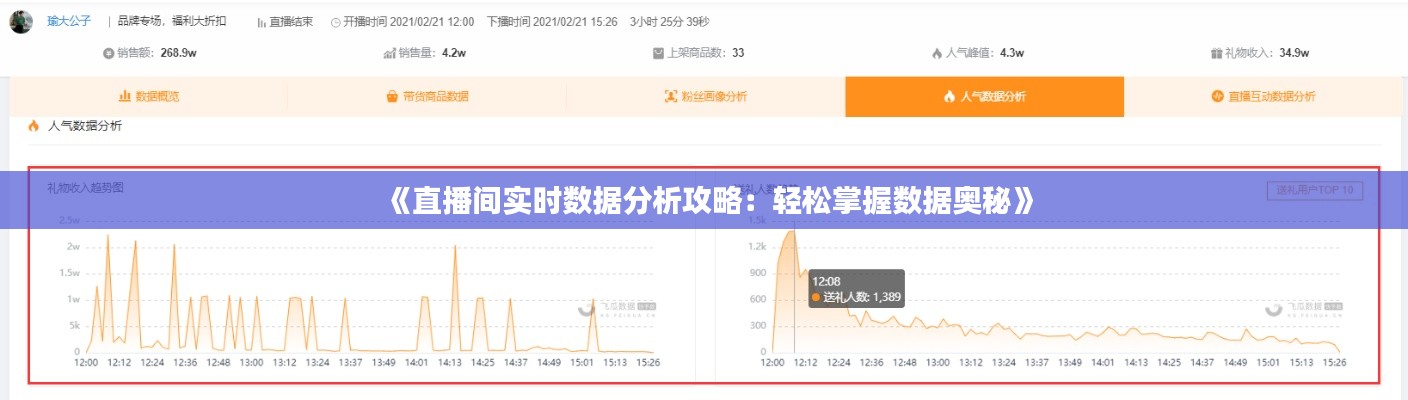Click the popularity peak value 4.3w
Screen dimensions: 1408x400
[x=1011, y=53]
